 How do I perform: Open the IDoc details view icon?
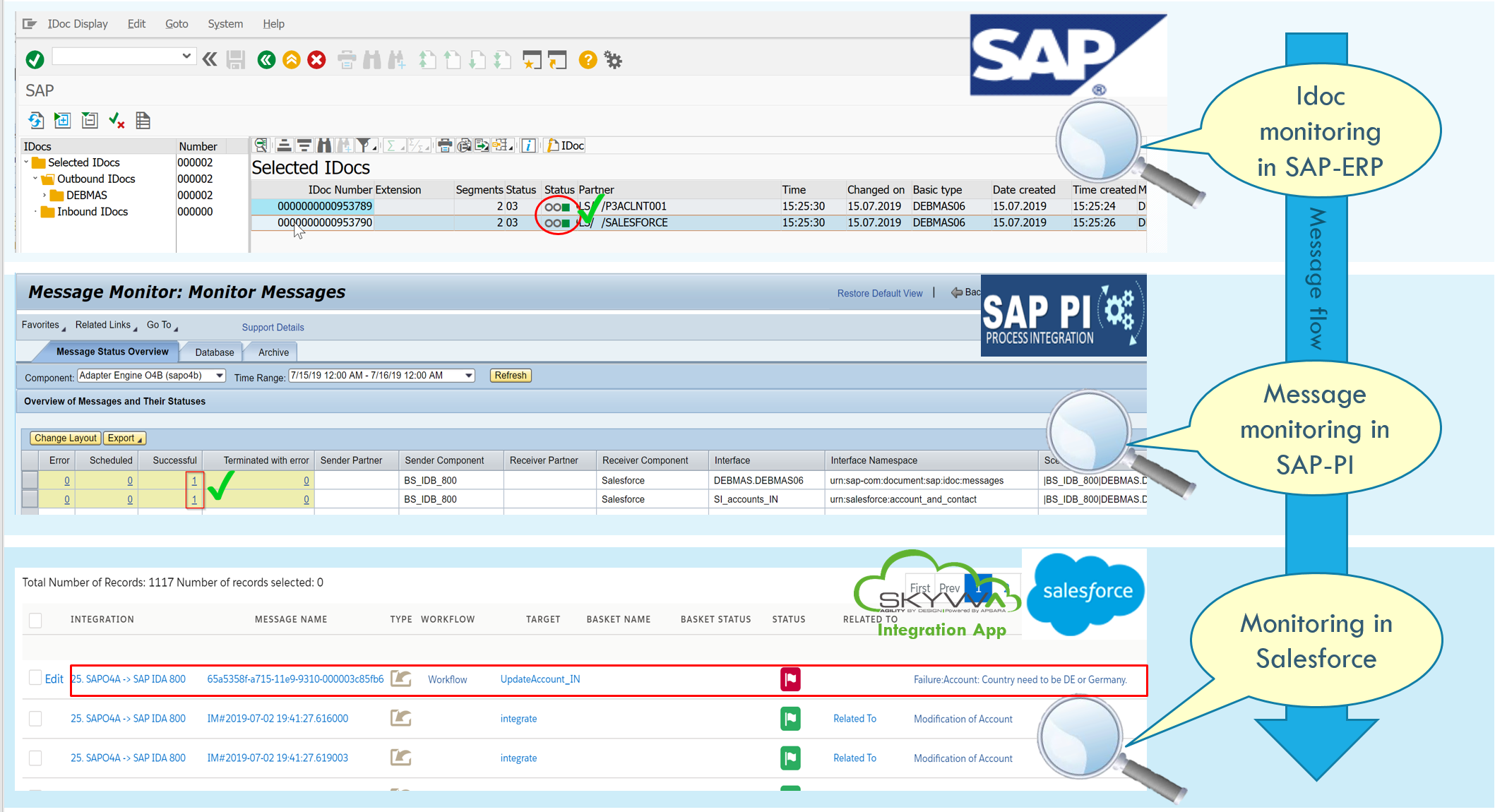(260, 146)
